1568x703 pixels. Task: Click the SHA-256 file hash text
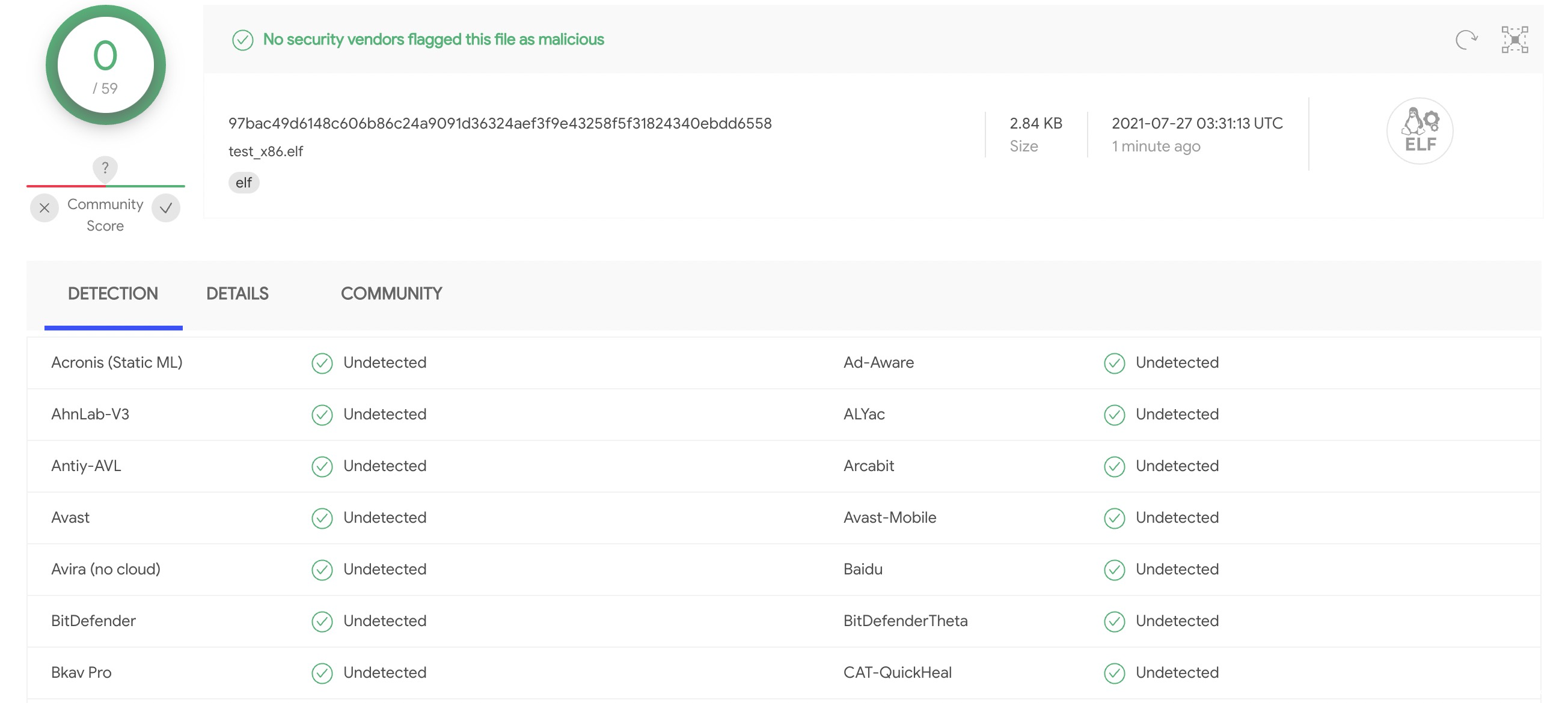(499, 123)
